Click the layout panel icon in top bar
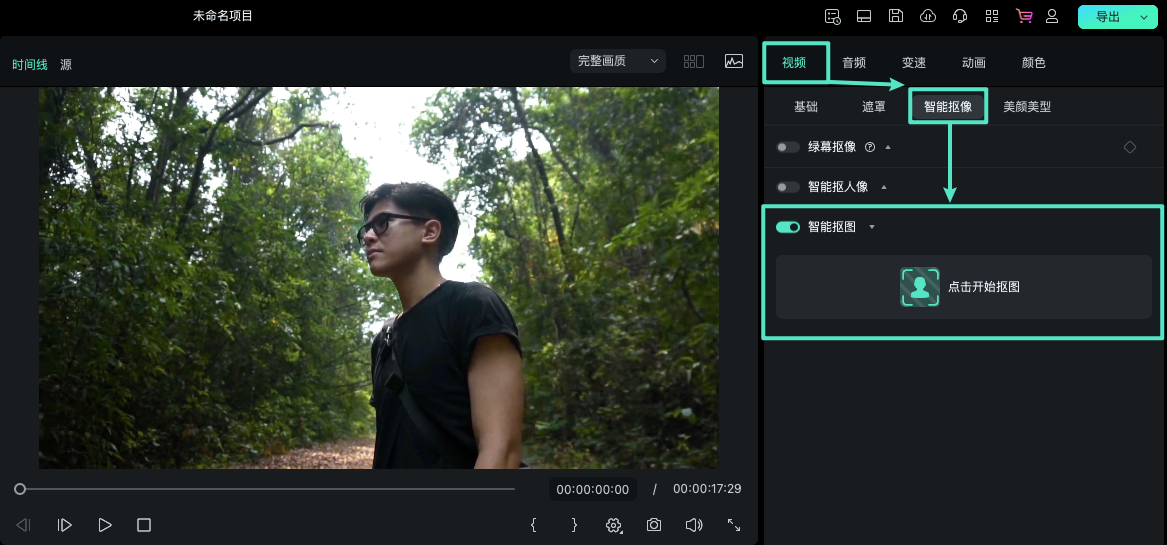Viewport: 1167px width, 545px height. (x=864, y=16)
